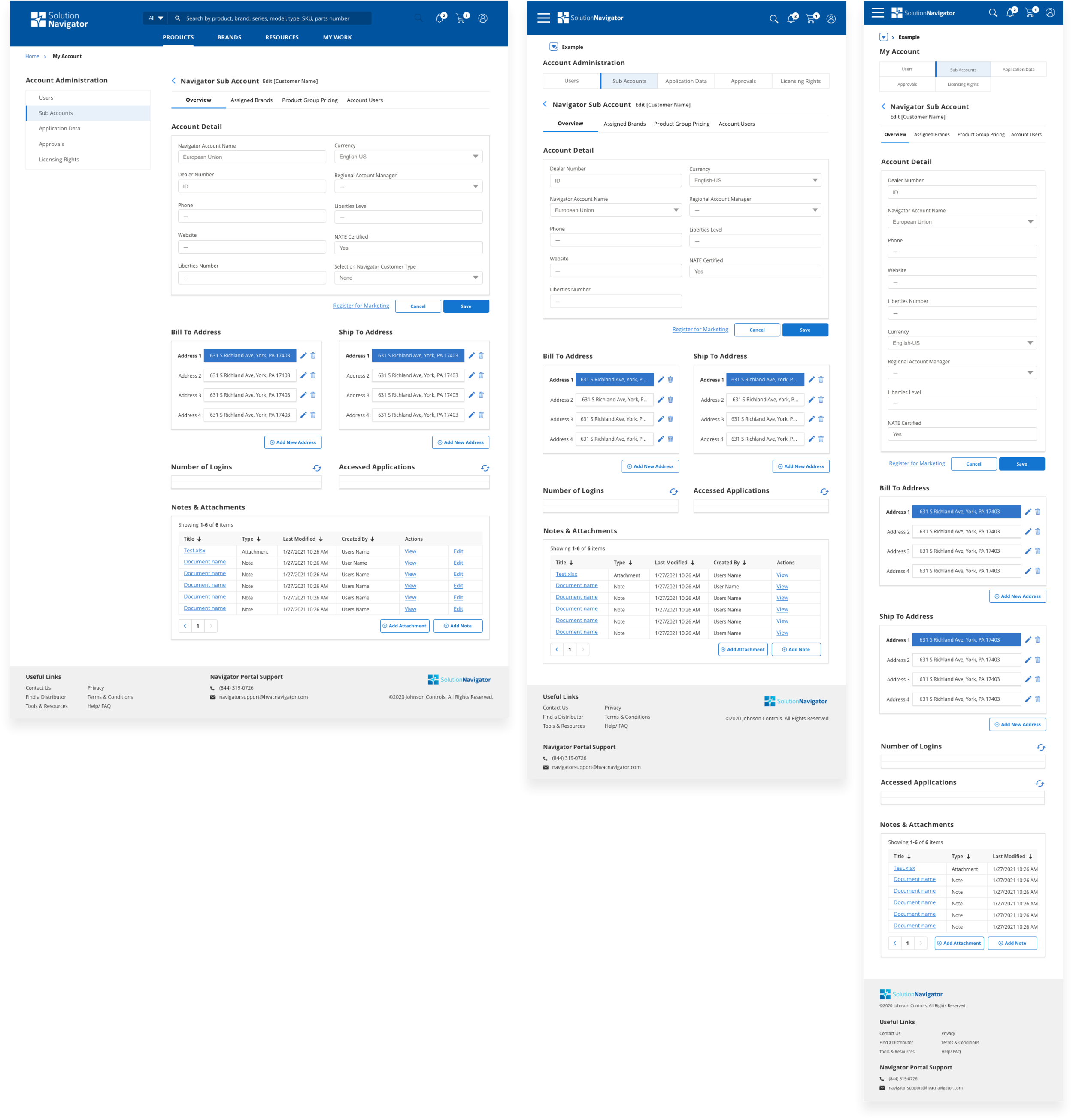
Task: Open BRANDS menu in desktop navigation
Action: point(229,37)
